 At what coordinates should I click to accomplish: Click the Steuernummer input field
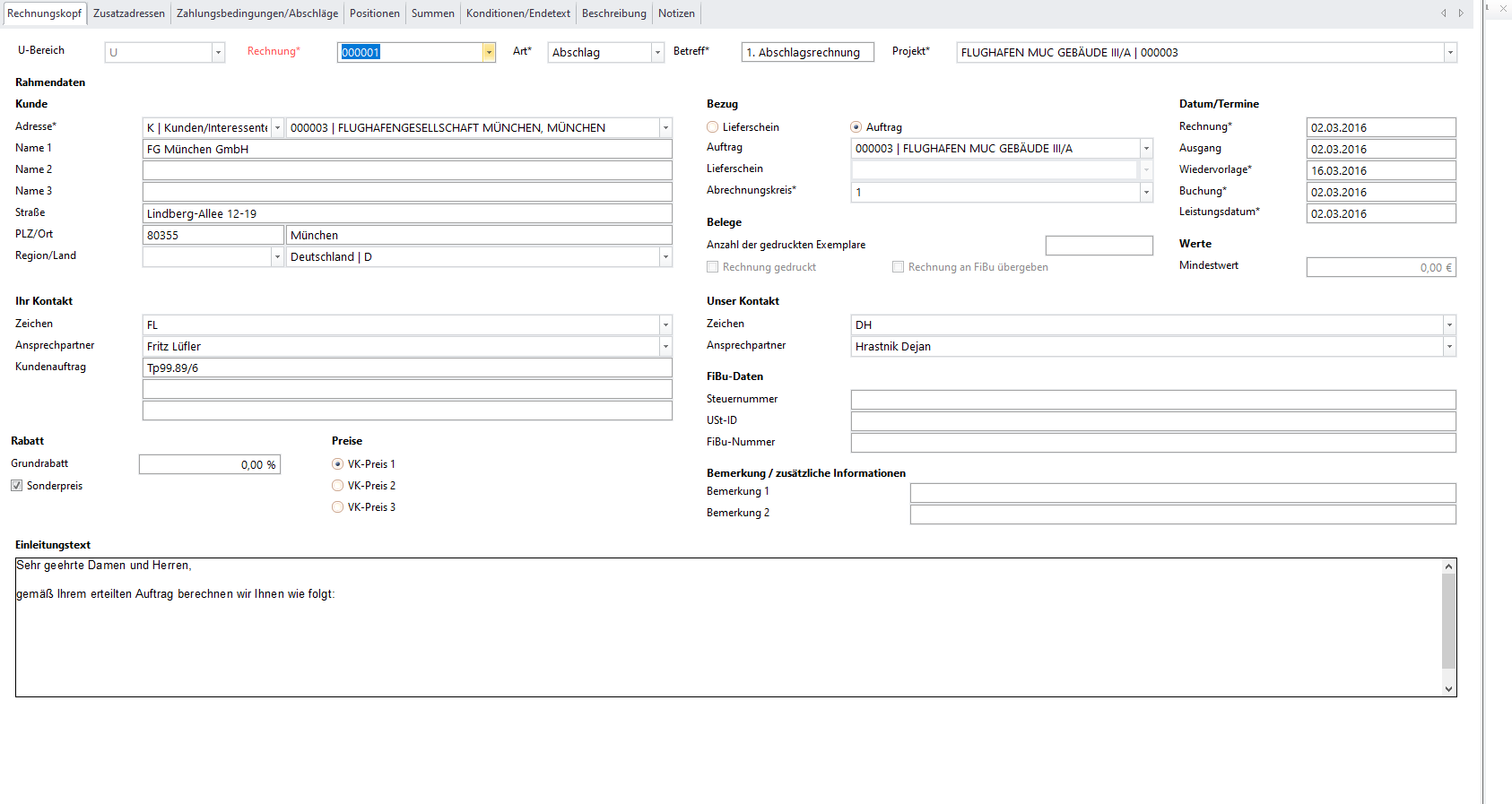click(1152, 400)
